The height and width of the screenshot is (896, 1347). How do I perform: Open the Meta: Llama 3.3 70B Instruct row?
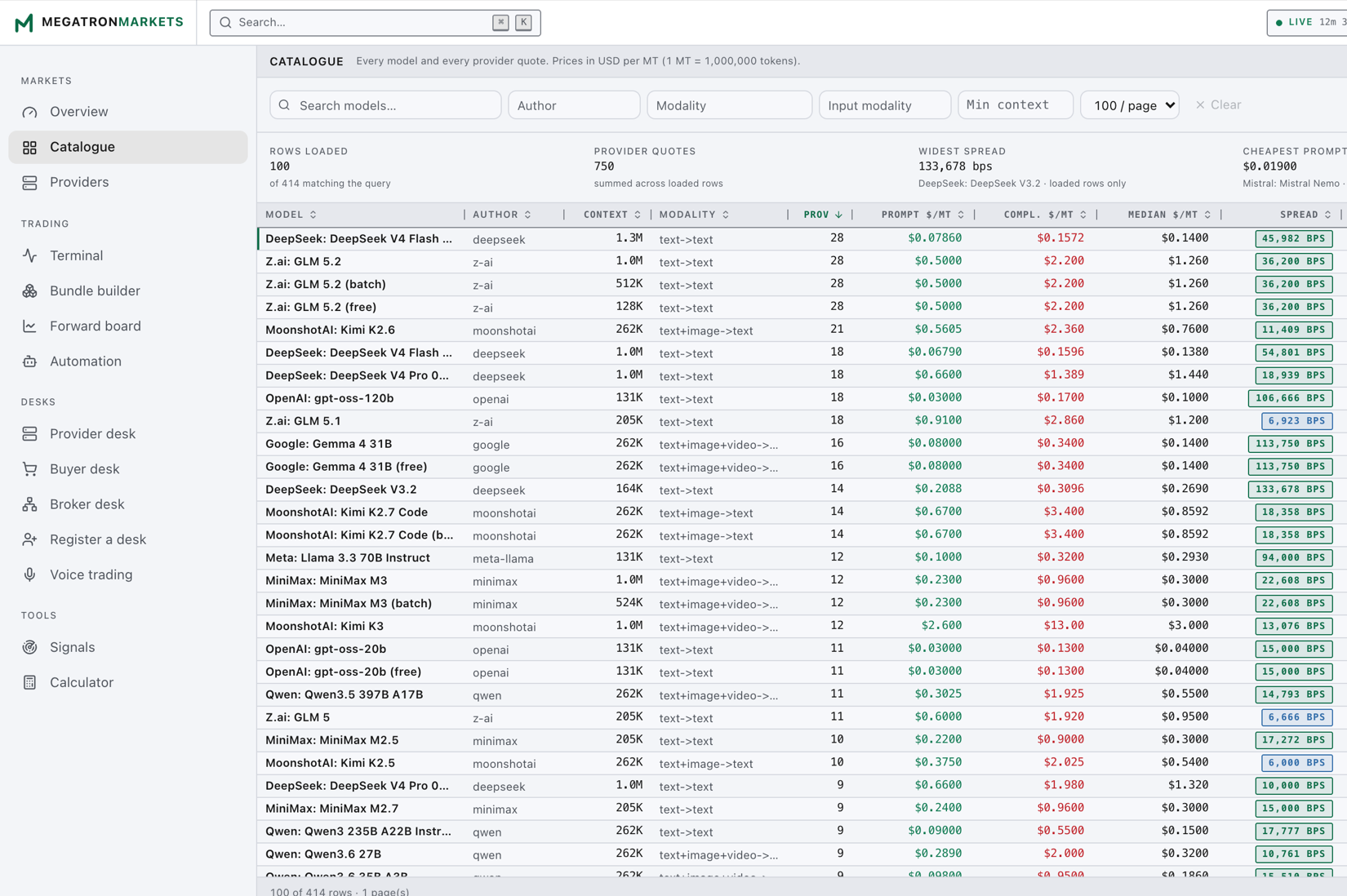802,558
